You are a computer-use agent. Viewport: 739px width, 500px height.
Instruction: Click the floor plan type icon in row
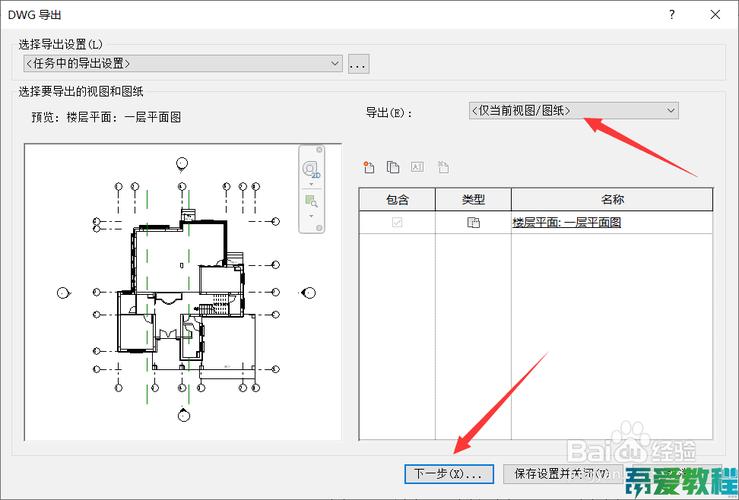(x=473, y=222)
